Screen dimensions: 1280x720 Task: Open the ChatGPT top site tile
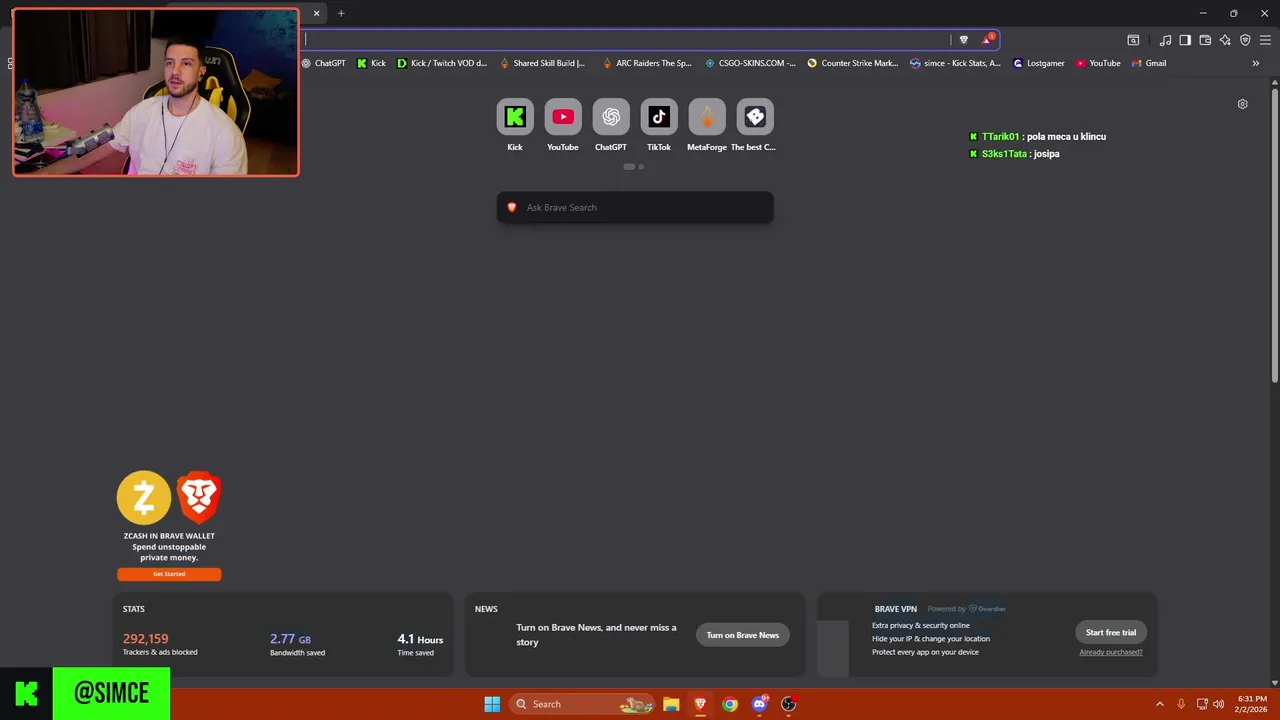(611, 125)
